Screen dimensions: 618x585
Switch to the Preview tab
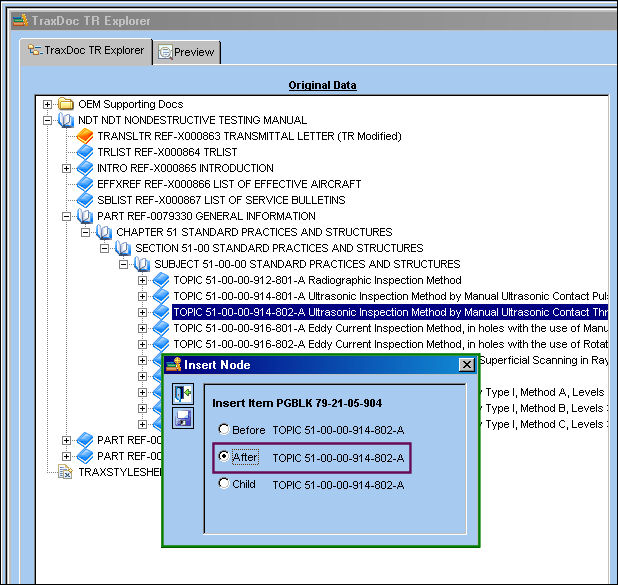(x=187, y=52)
